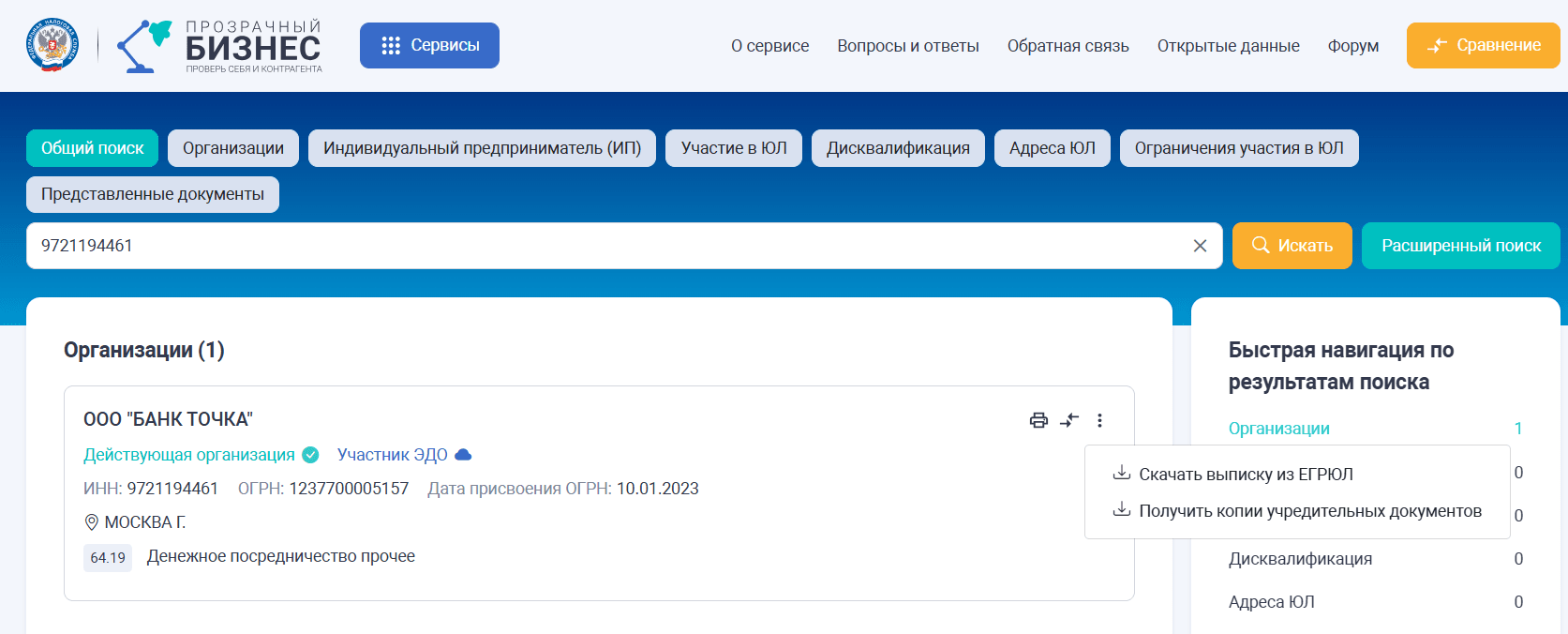Select the Общий поиск tab
Screen dimensions: 1568x634
(92, 148)
